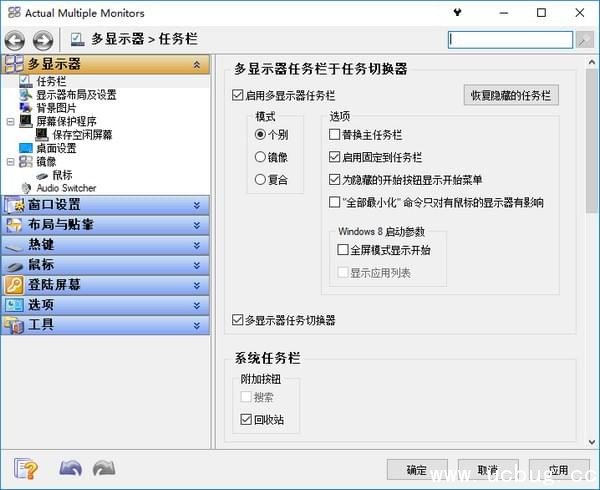This screenshot has width=600, height=490.
Task: Click the scrollbar up arrow
Action: pyautogui.click(x=592, y=62)
